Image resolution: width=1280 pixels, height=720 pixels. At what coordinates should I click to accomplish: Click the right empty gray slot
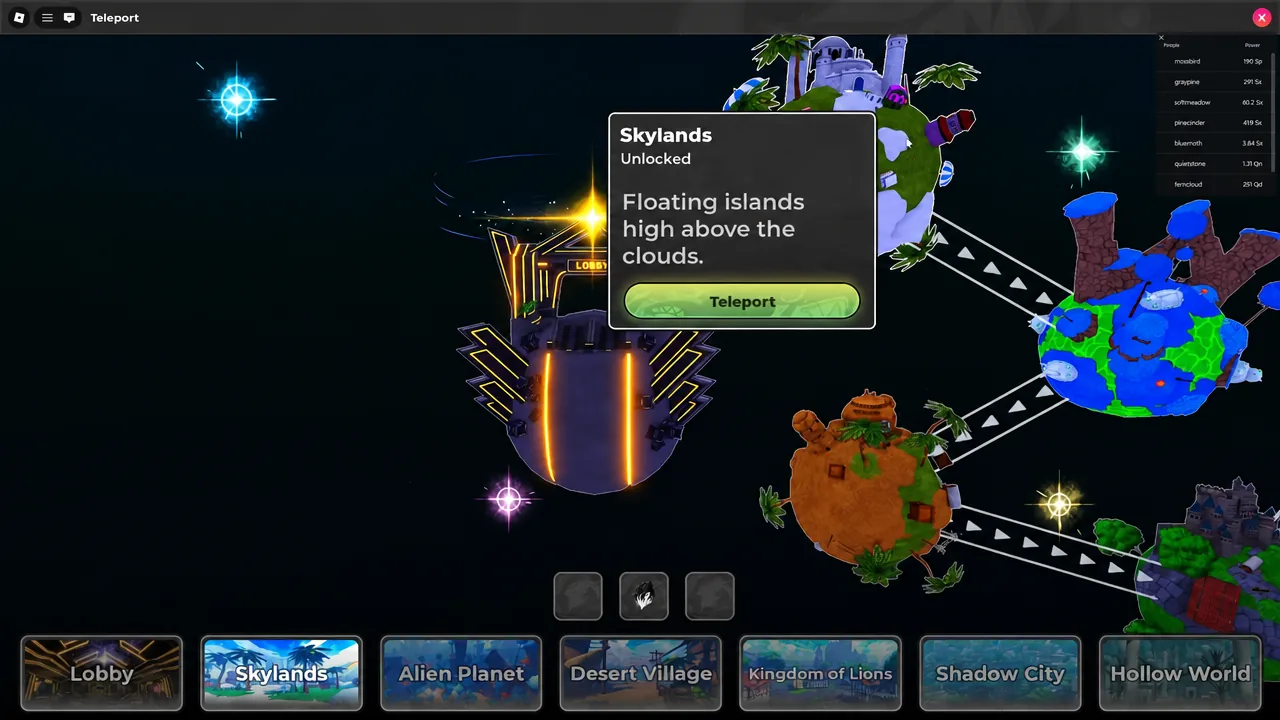click(710, 596)
